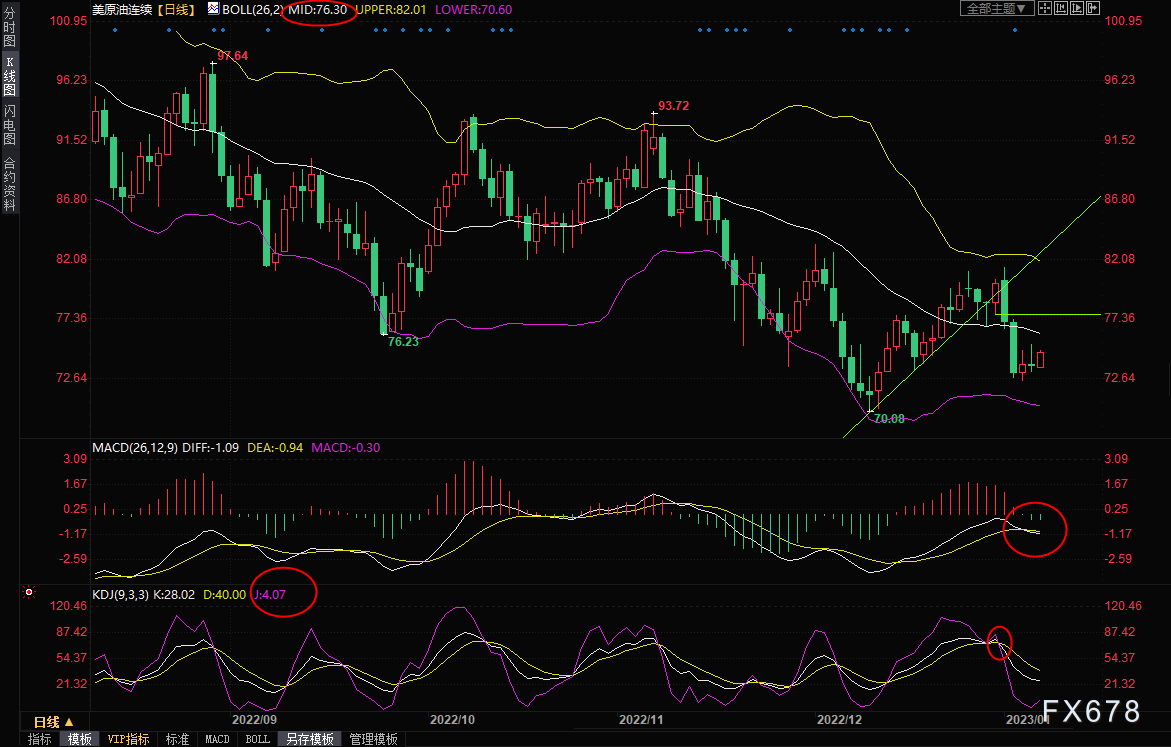Choose the 标准 template tab
The height and width of the screenshot is (747, 1171).
(178, 739)
